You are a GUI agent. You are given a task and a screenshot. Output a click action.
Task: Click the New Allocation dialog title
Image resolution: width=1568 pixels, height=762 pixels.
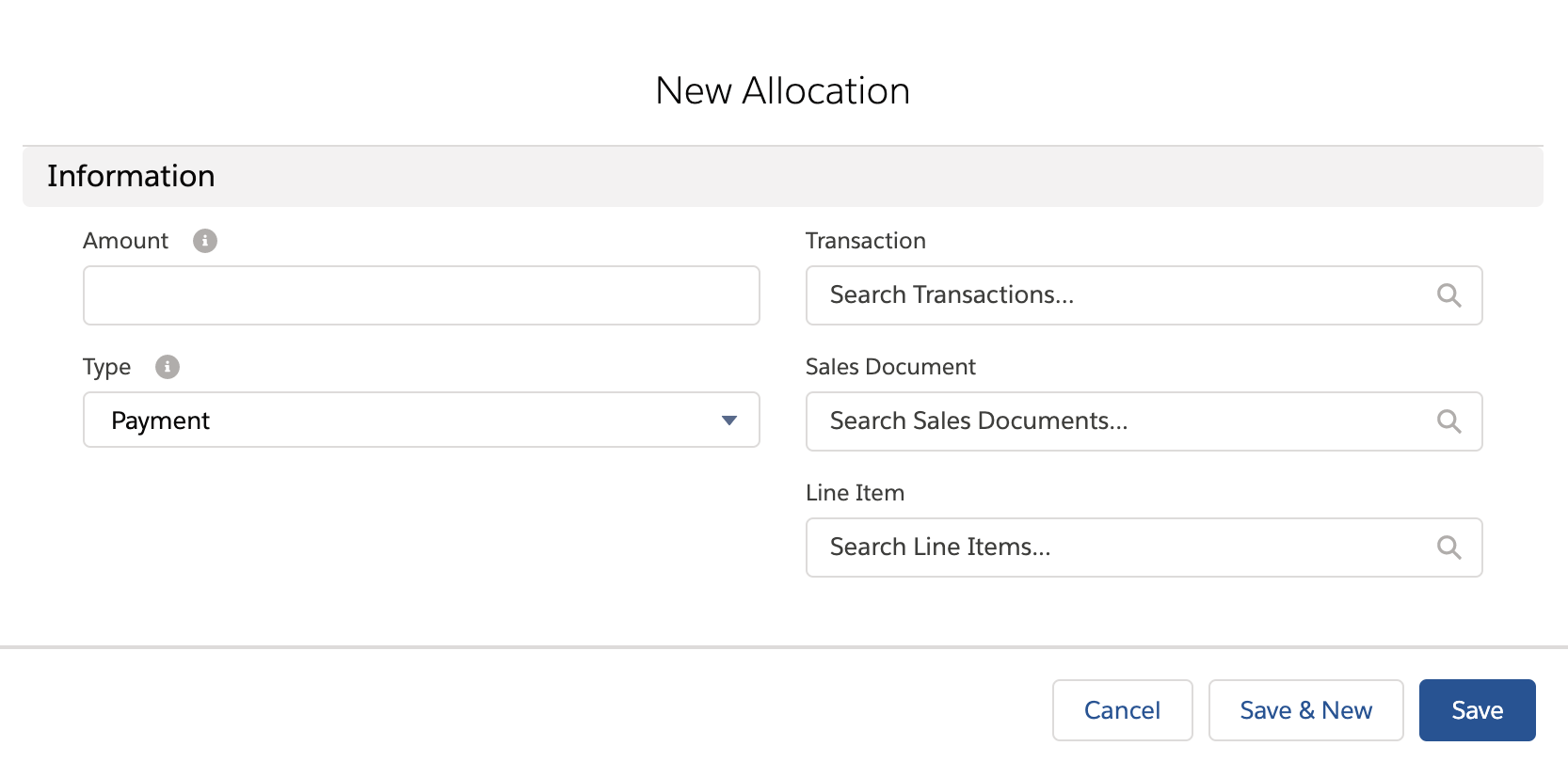(x=782, y=91)
